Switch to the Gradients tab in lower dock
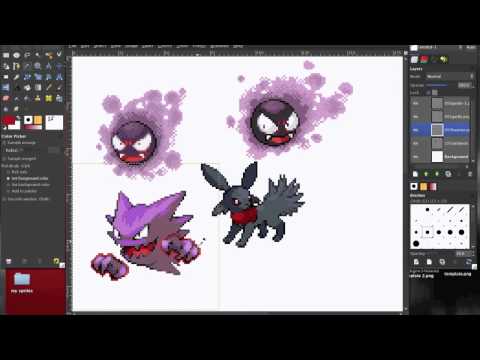480x360 pixels. click(x=433, y=186)
